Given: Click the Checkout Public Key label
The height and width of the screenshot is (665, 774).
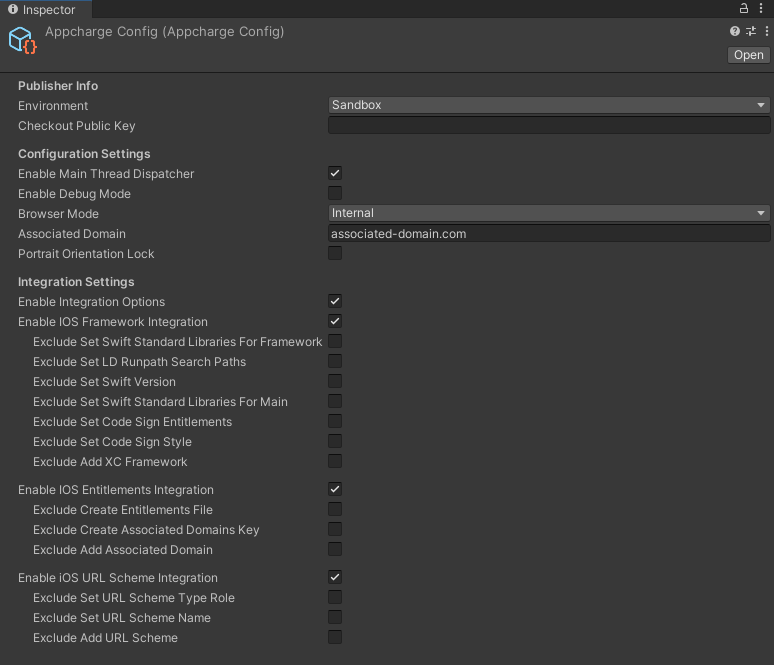Looking at the screenshot, I should point(77,126).
